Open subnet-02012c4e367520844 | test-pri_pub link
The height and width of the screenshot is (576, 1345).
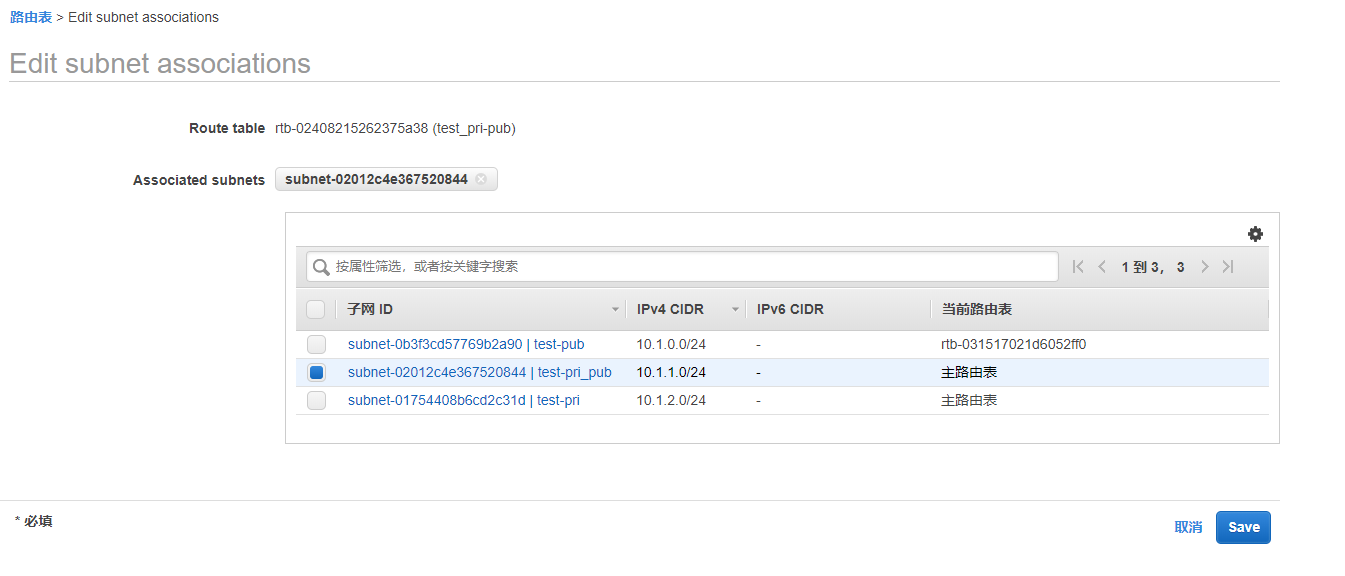click(480, 372)
